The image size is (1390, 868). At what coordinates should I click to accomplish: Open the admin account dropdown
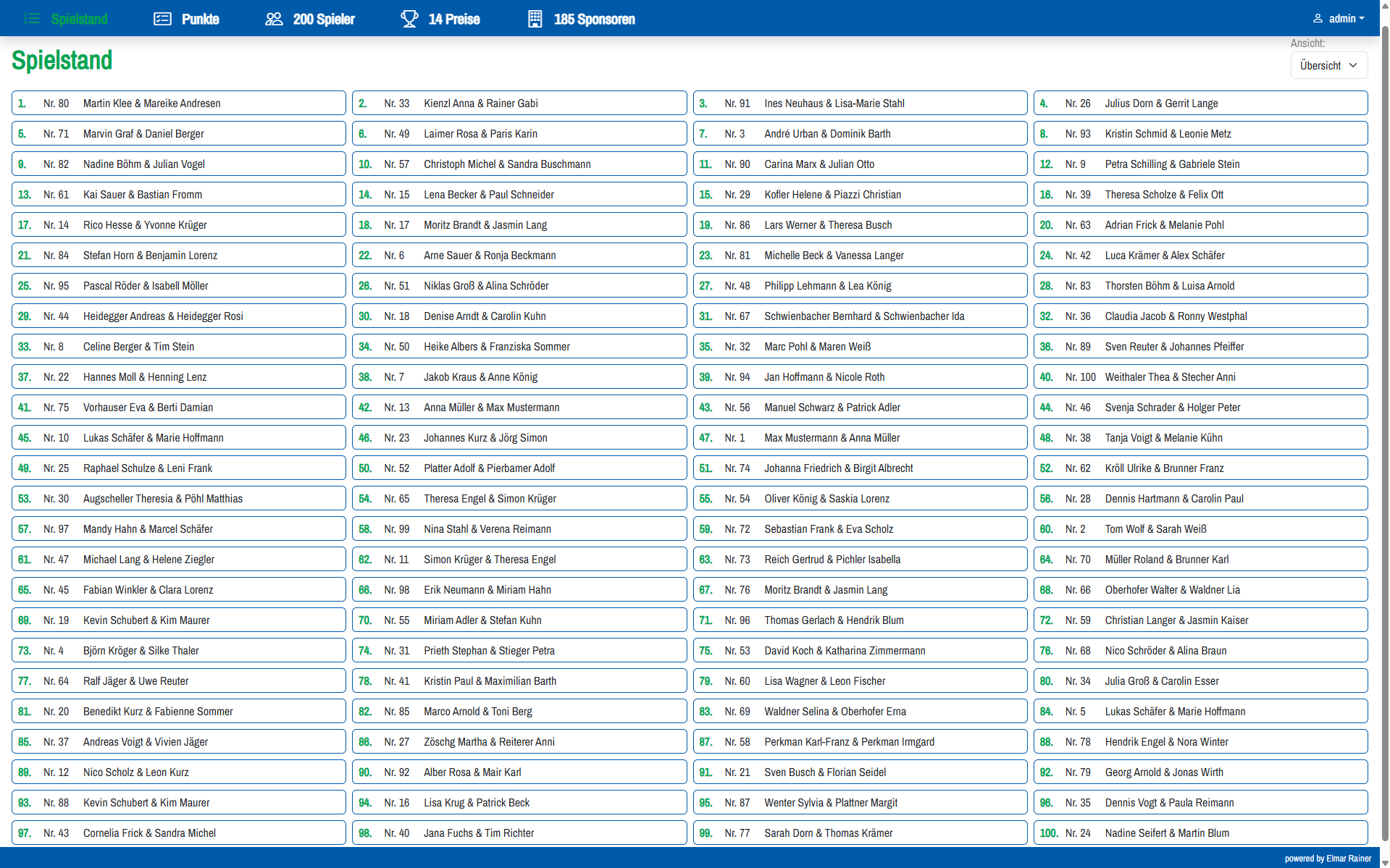coord(1339,19)
